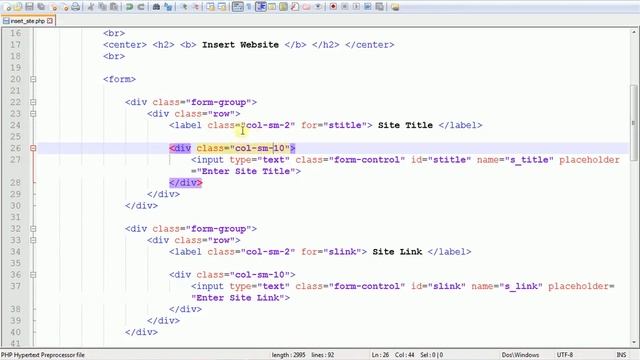
Task: Click the Paste toolbar icon
Action: pyautogui.click(x=114, y=7)
